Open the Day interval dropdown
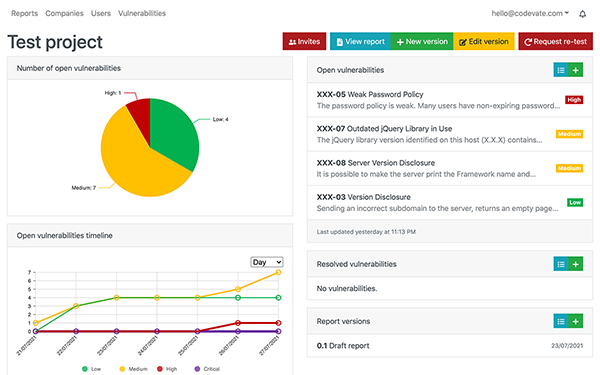The width and height of the screenshot is (600, 375). [267, 262]
